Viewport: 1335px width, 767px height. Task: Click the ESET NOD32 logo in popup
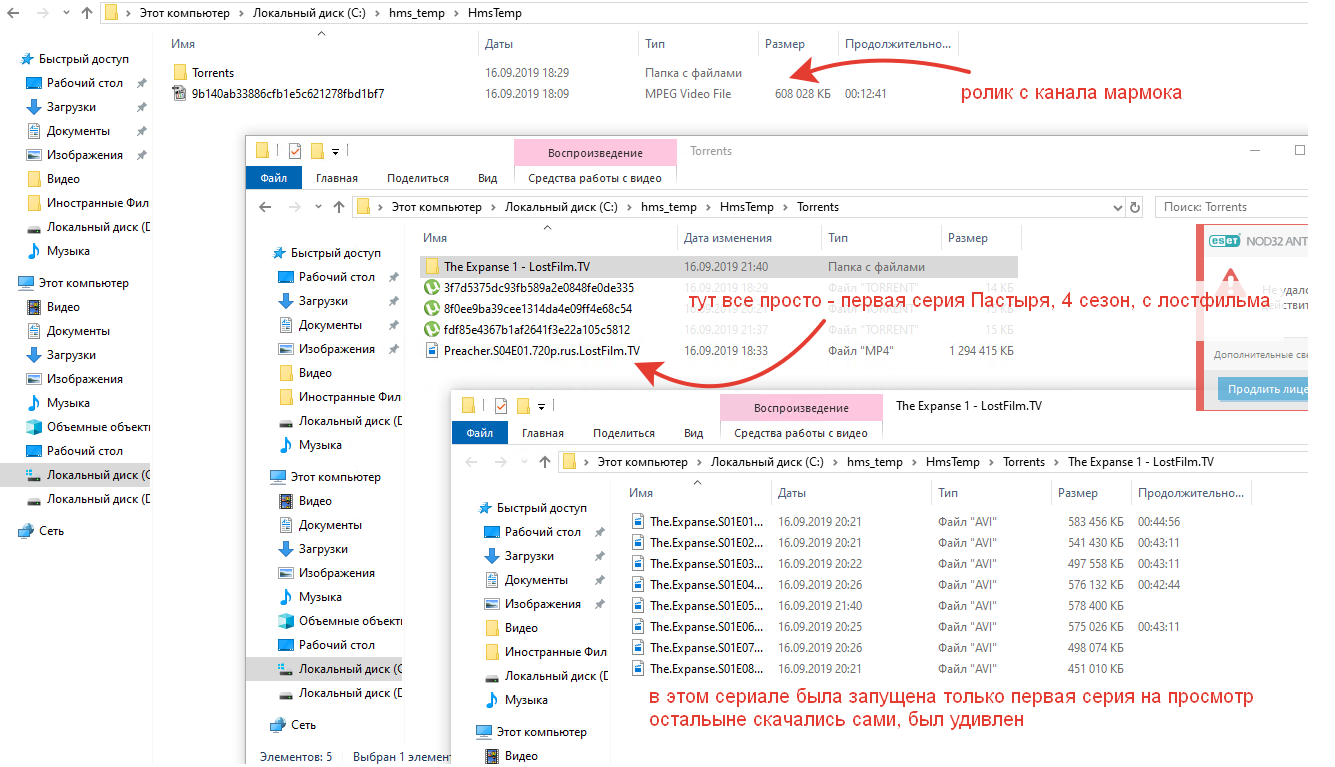click(1225, 241)
